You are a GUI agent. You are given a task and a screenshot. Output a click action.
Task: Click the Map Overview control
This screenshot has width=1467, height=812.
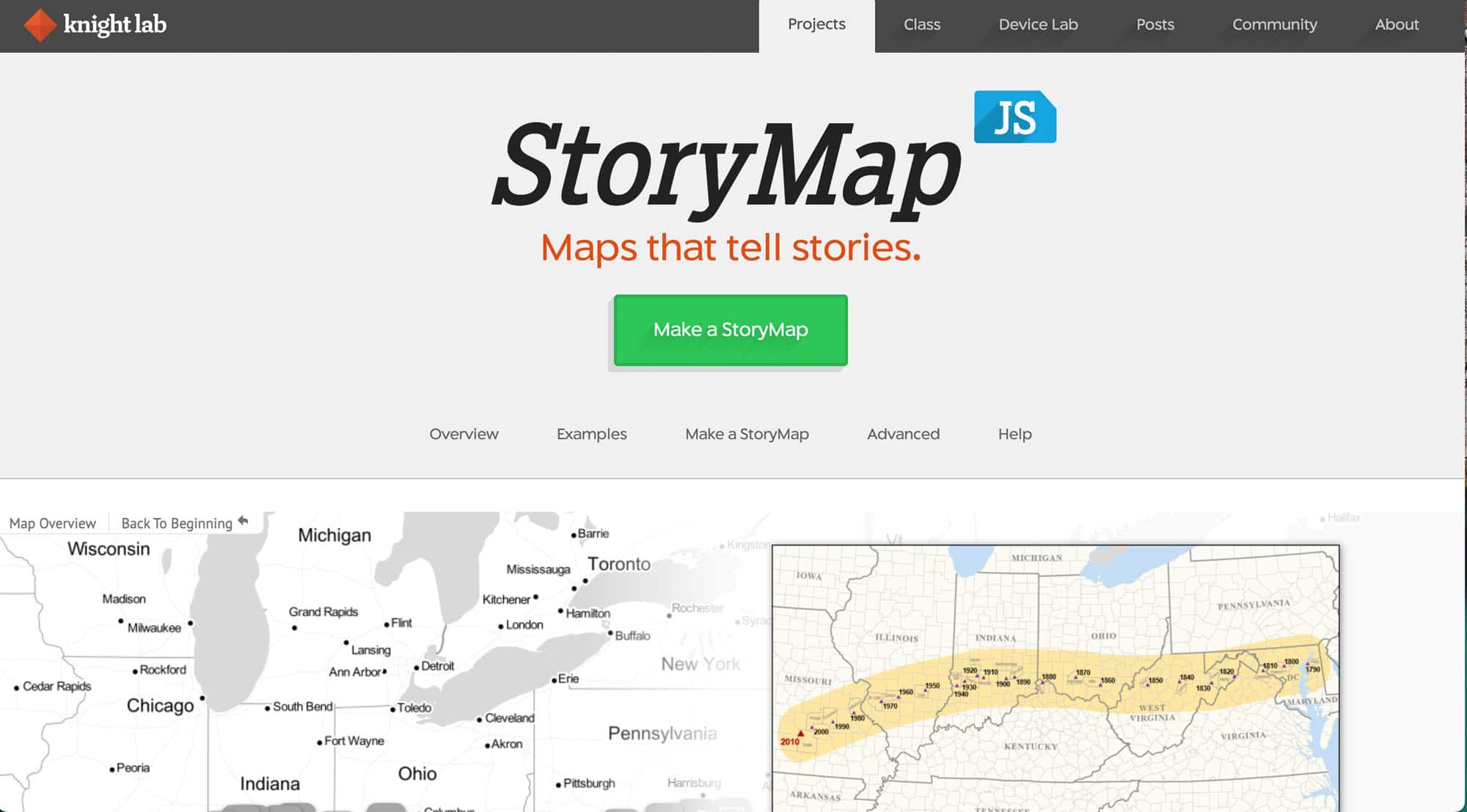pyautogui.click(x=52, y=523)
